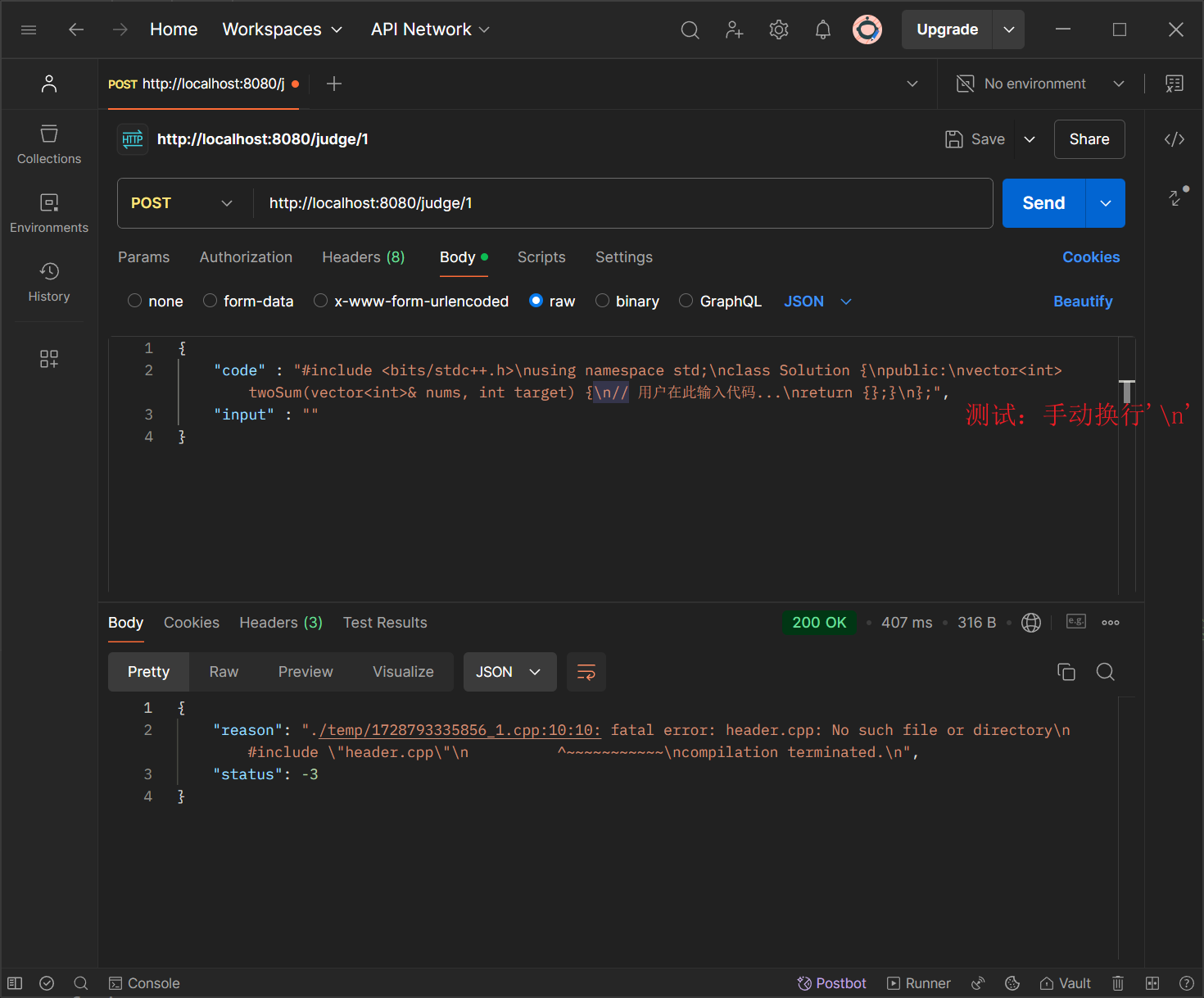Expand the No environment selector

pyautogui.click(x=1040, y=84)
